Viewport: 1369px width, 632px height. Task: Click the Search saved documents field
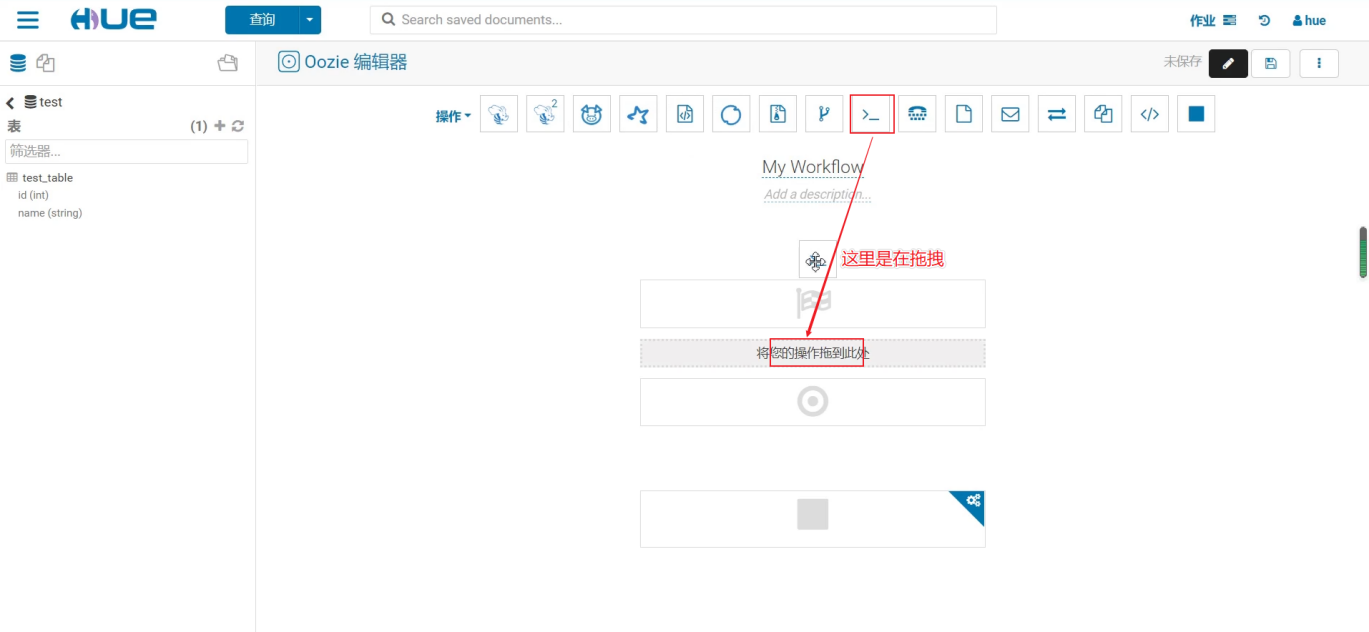point(683,20)
